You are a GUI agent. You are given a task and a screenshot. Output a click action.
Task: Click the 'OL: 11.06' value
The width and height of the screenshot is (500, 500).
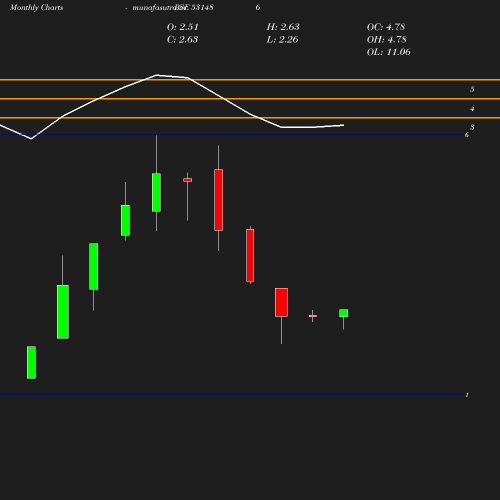coord(389,52)
